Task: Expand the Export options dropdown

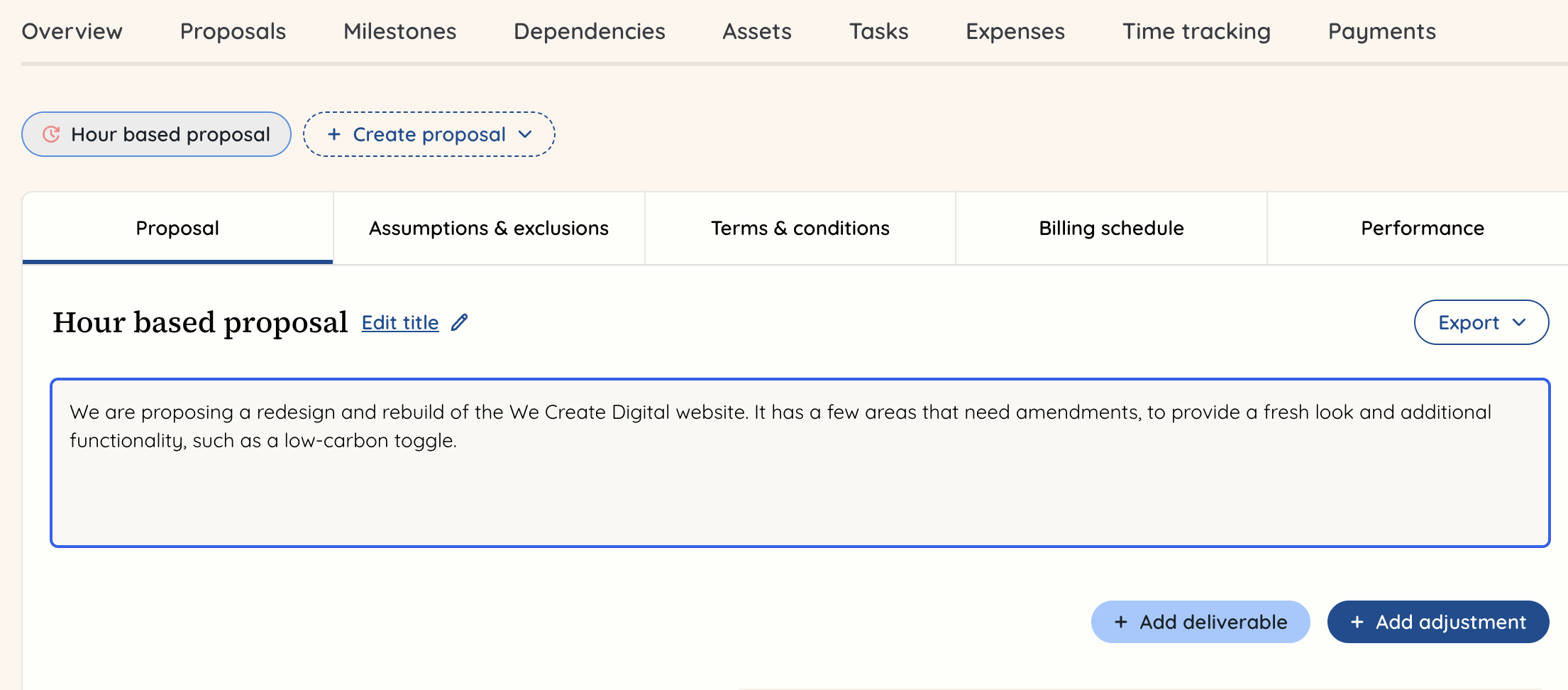Action: (1481, 322)
